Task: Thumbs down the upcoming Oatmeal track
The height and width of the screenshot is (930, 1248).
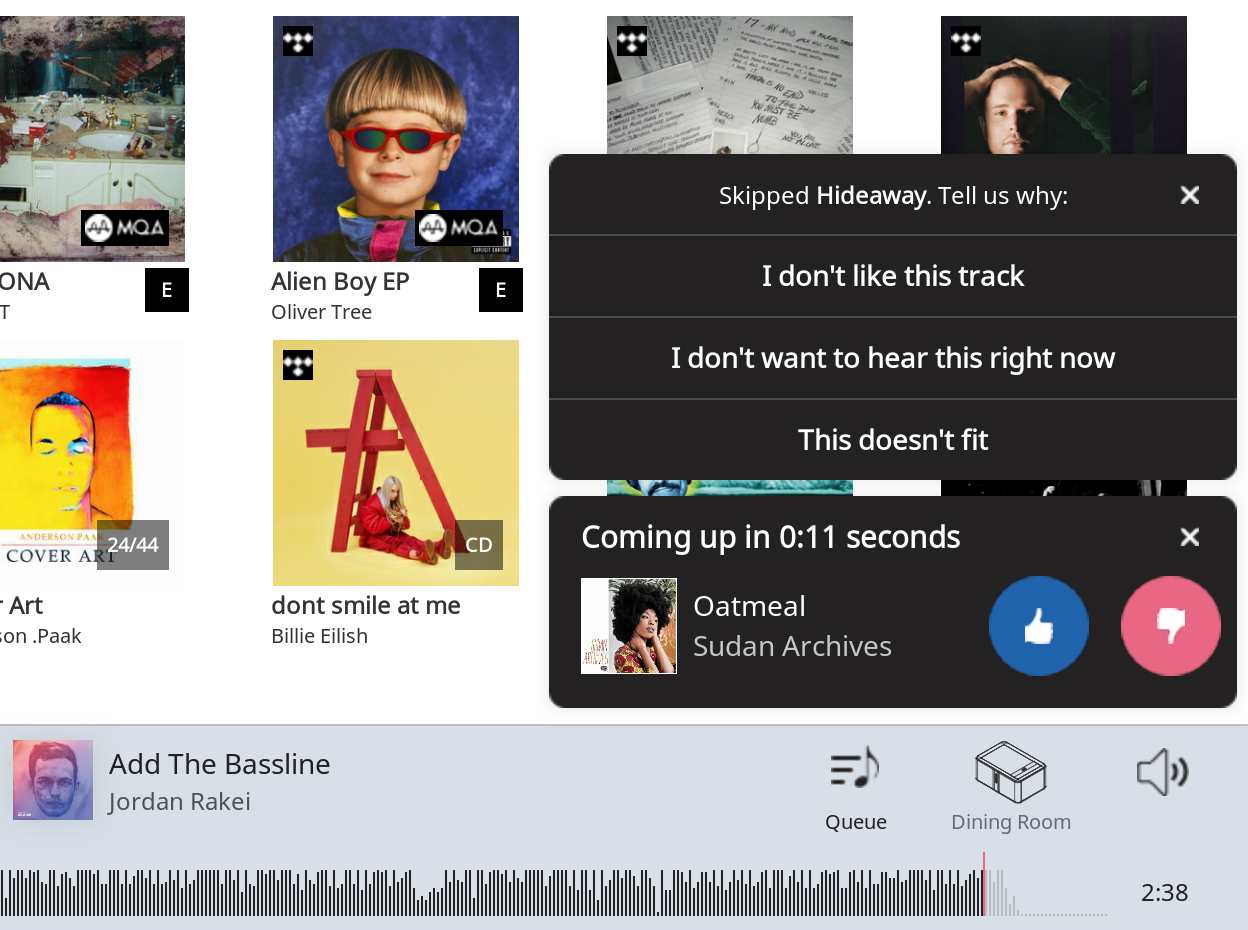Action: coord(1171,626)
